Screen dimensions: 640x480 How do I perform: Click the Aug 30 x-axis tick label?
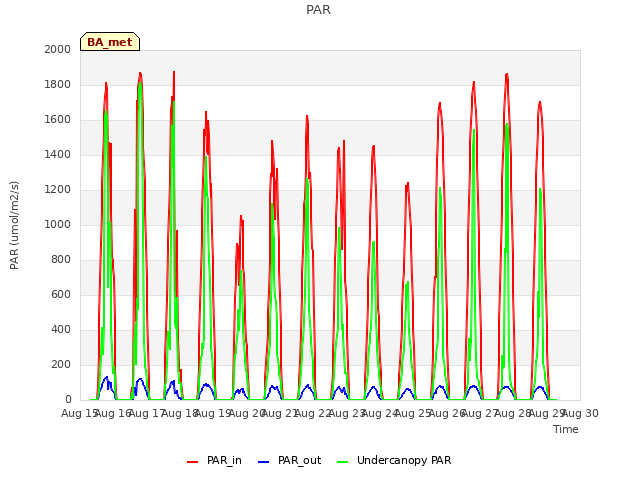tap(580, 413)
